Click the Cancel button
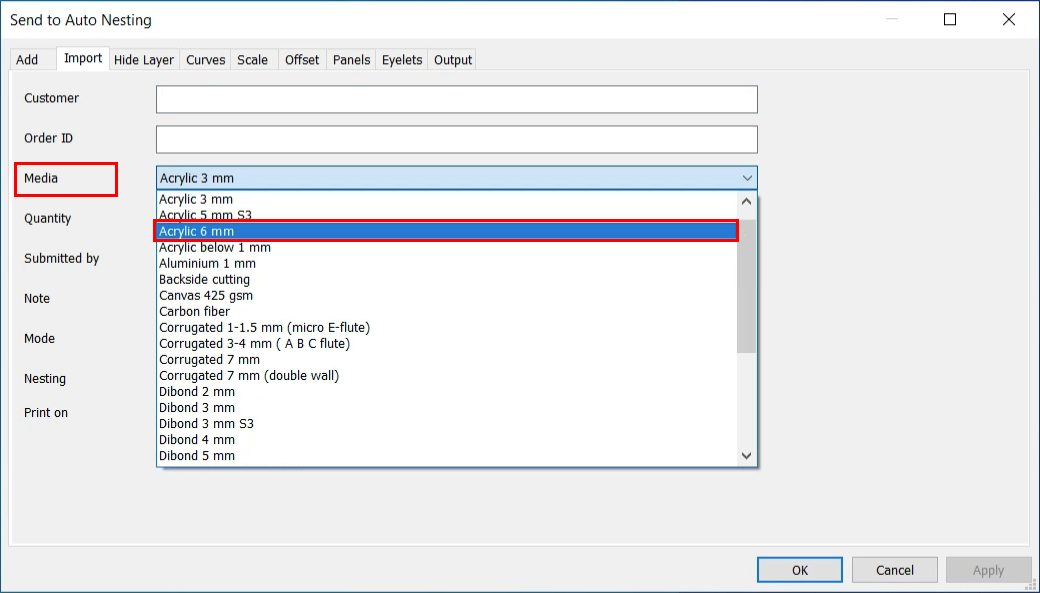 (895, 570)
